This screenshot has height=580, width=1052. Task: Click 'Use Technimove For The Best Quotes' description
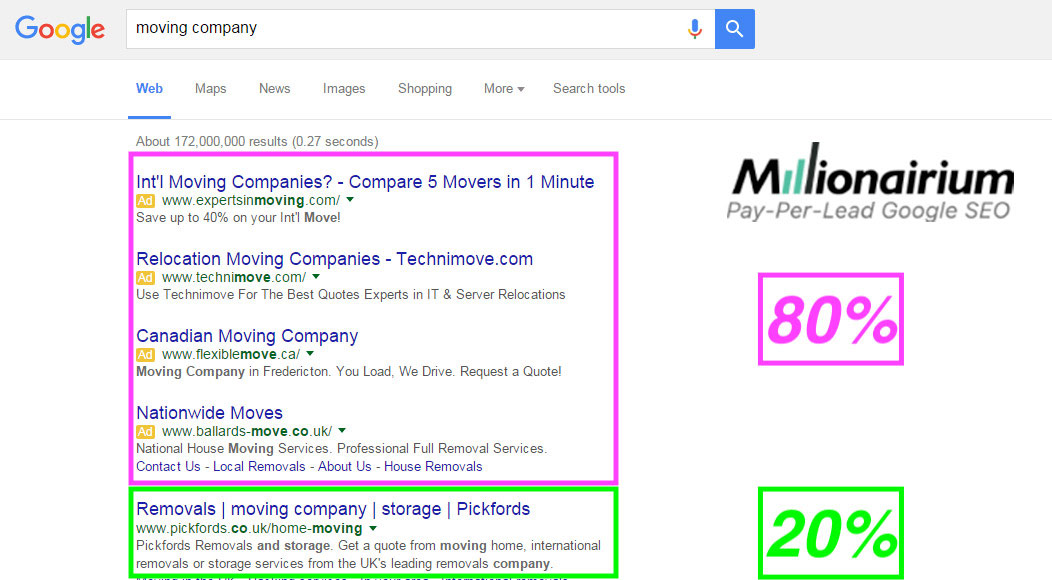click(x=351, y=295)
